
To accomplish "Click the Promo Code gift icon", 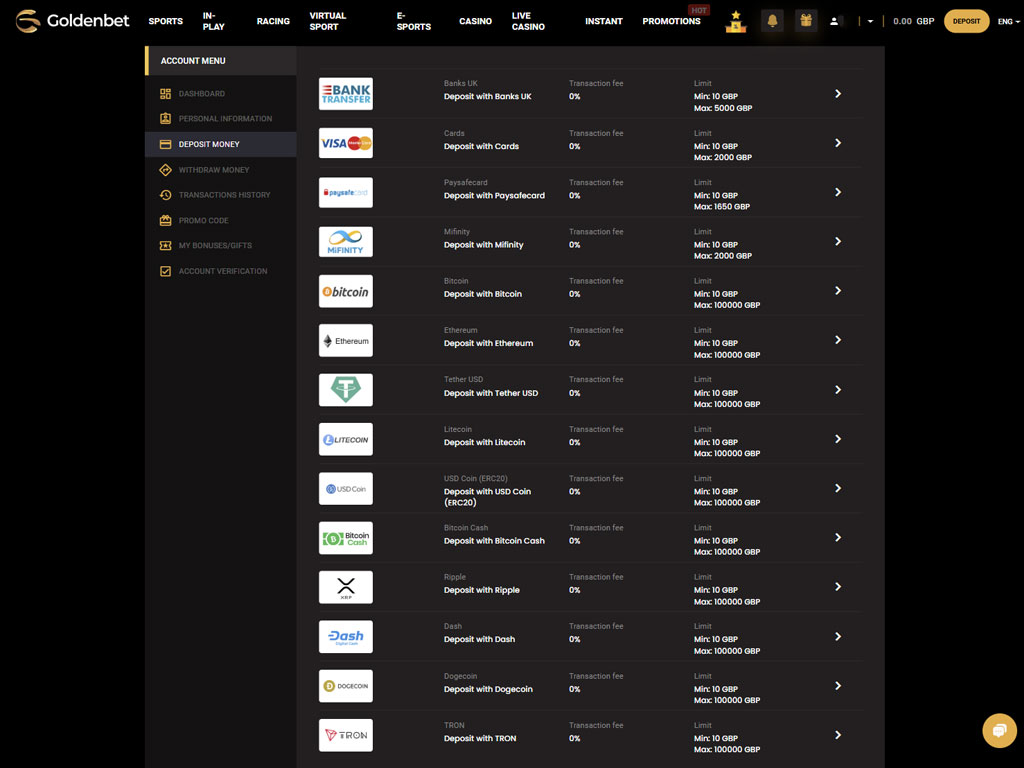I will coord(165,220).
